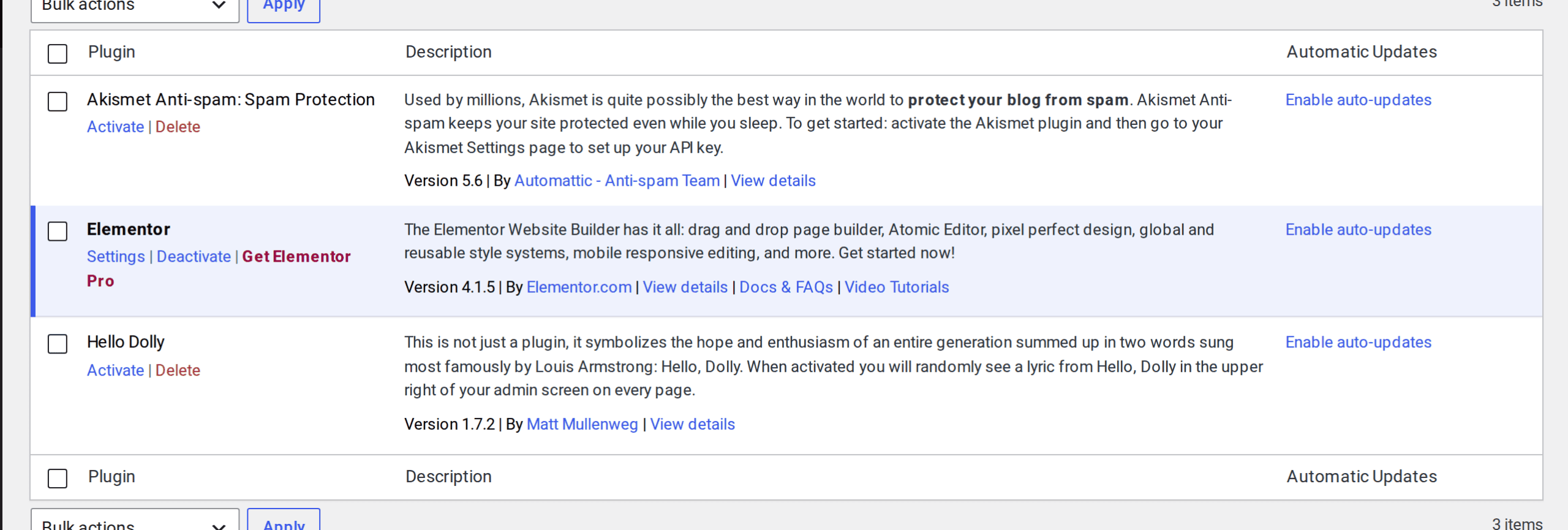Click the Automatic Updates label in footer
The height and width of the screenshot is (530, 1568).
[x=1362, y=477]
